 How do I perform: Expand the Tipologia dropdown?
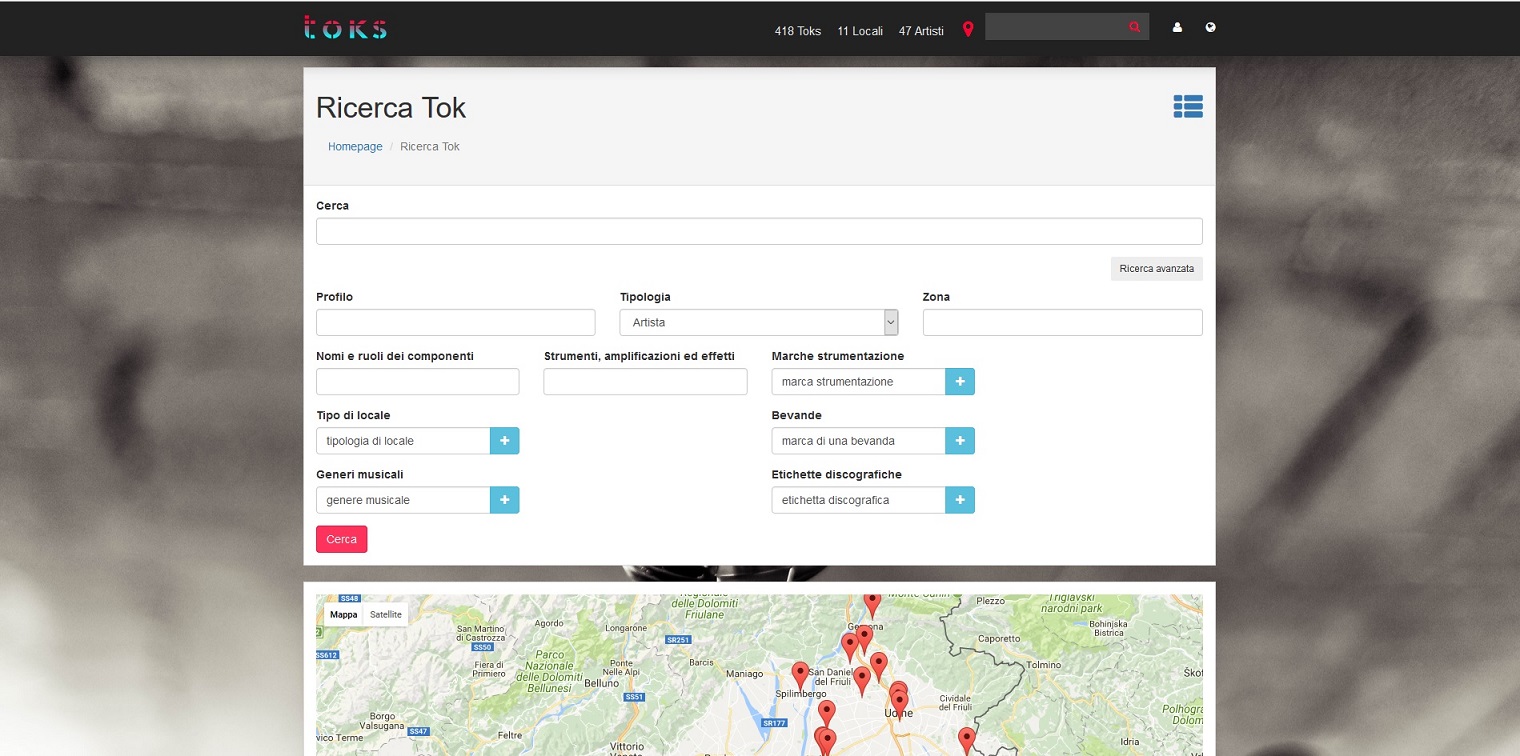[758, 322]
